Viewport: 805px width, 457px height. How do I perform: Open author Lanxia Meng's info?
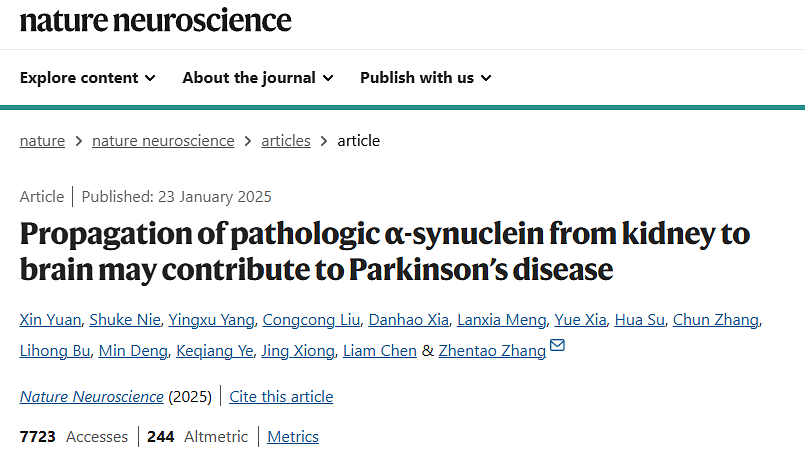(x=501, y=320)
